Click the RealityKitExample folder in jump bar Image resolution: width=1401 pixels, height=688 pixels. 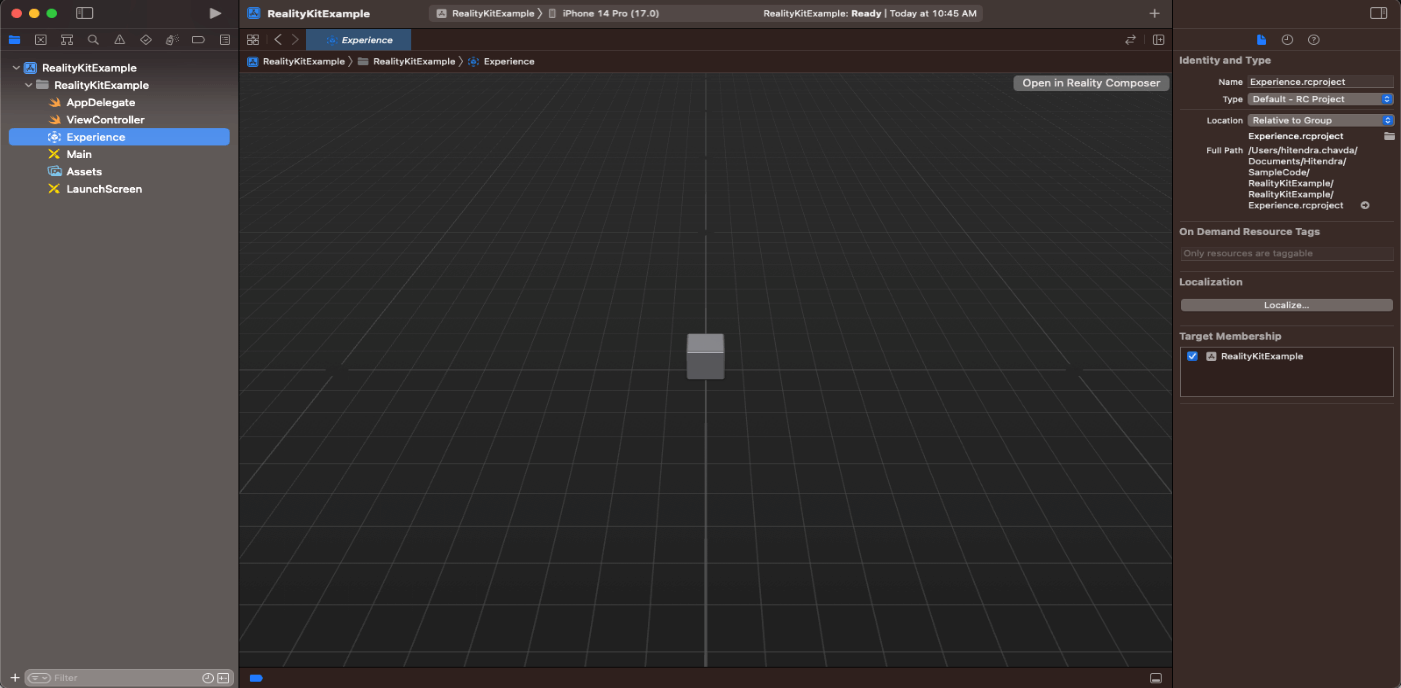406,61
